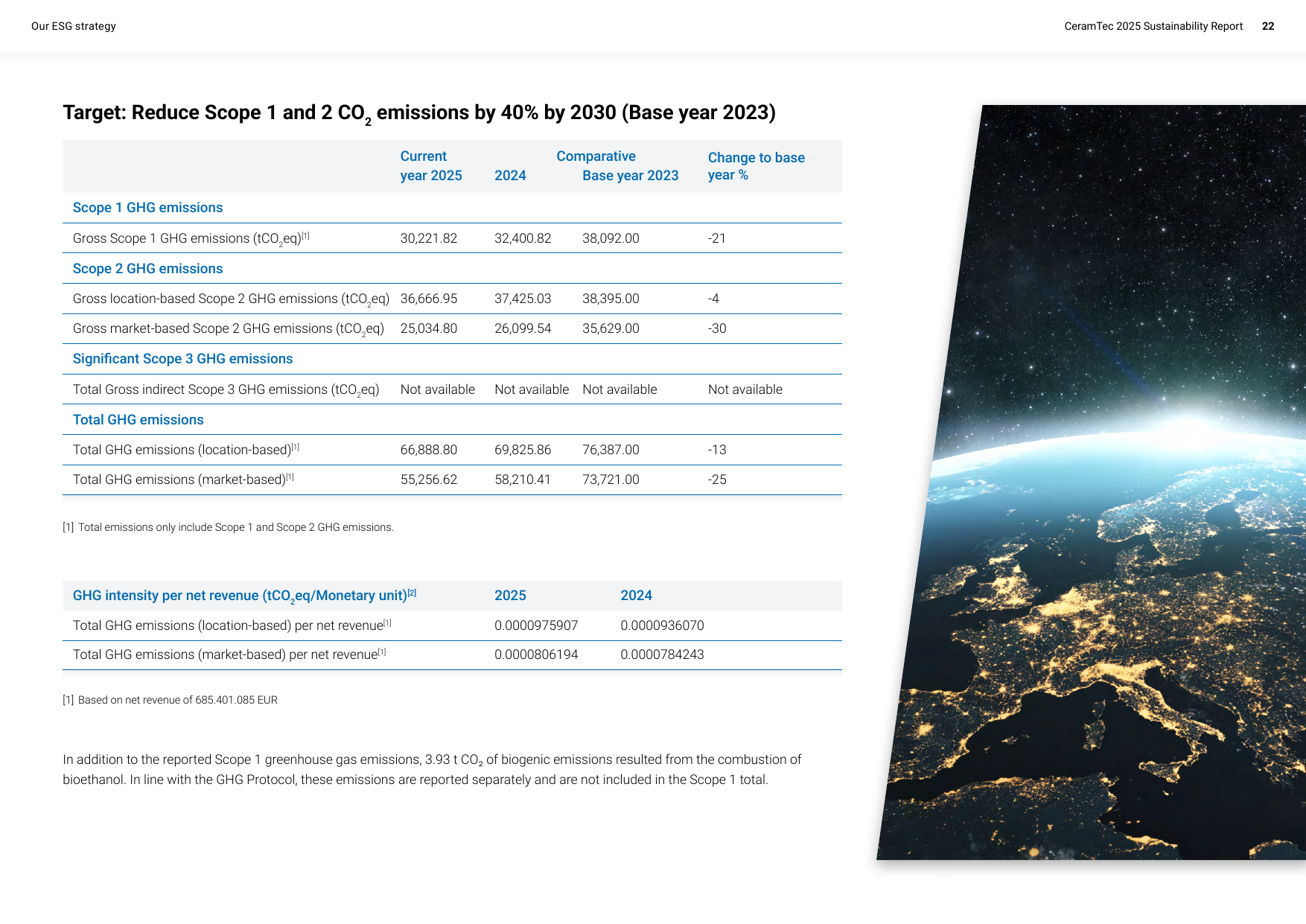Click the 'Total GHG emissions' section heading

(138, 420)
